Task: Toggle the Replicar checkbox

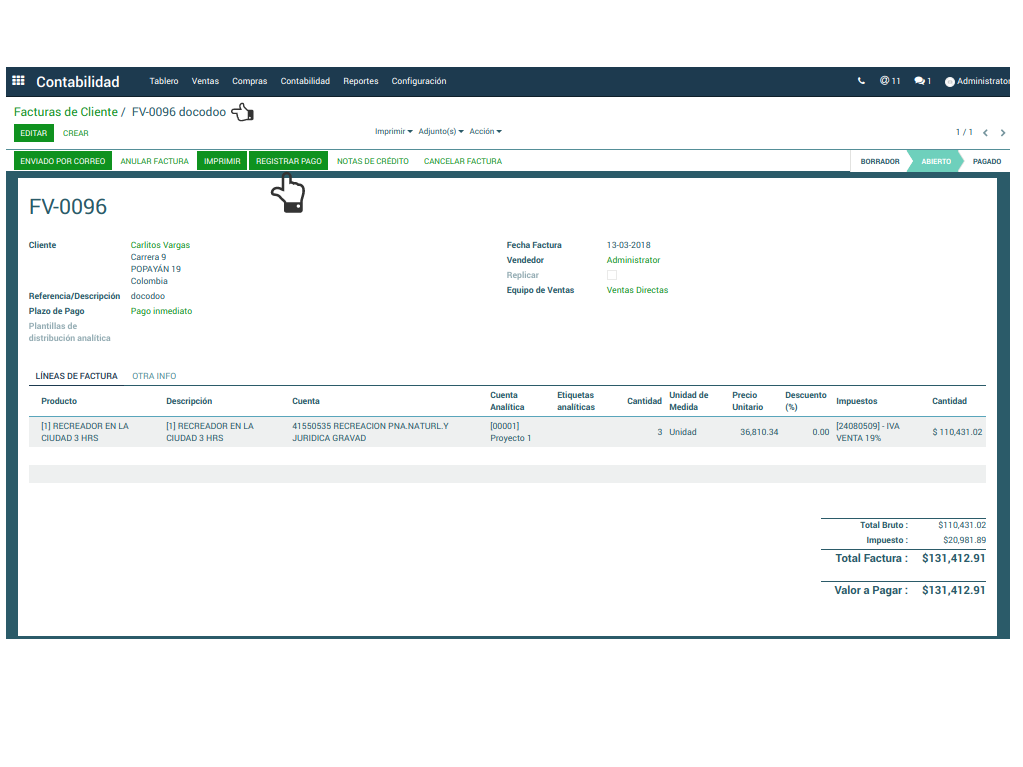Action: coord(612,275)
